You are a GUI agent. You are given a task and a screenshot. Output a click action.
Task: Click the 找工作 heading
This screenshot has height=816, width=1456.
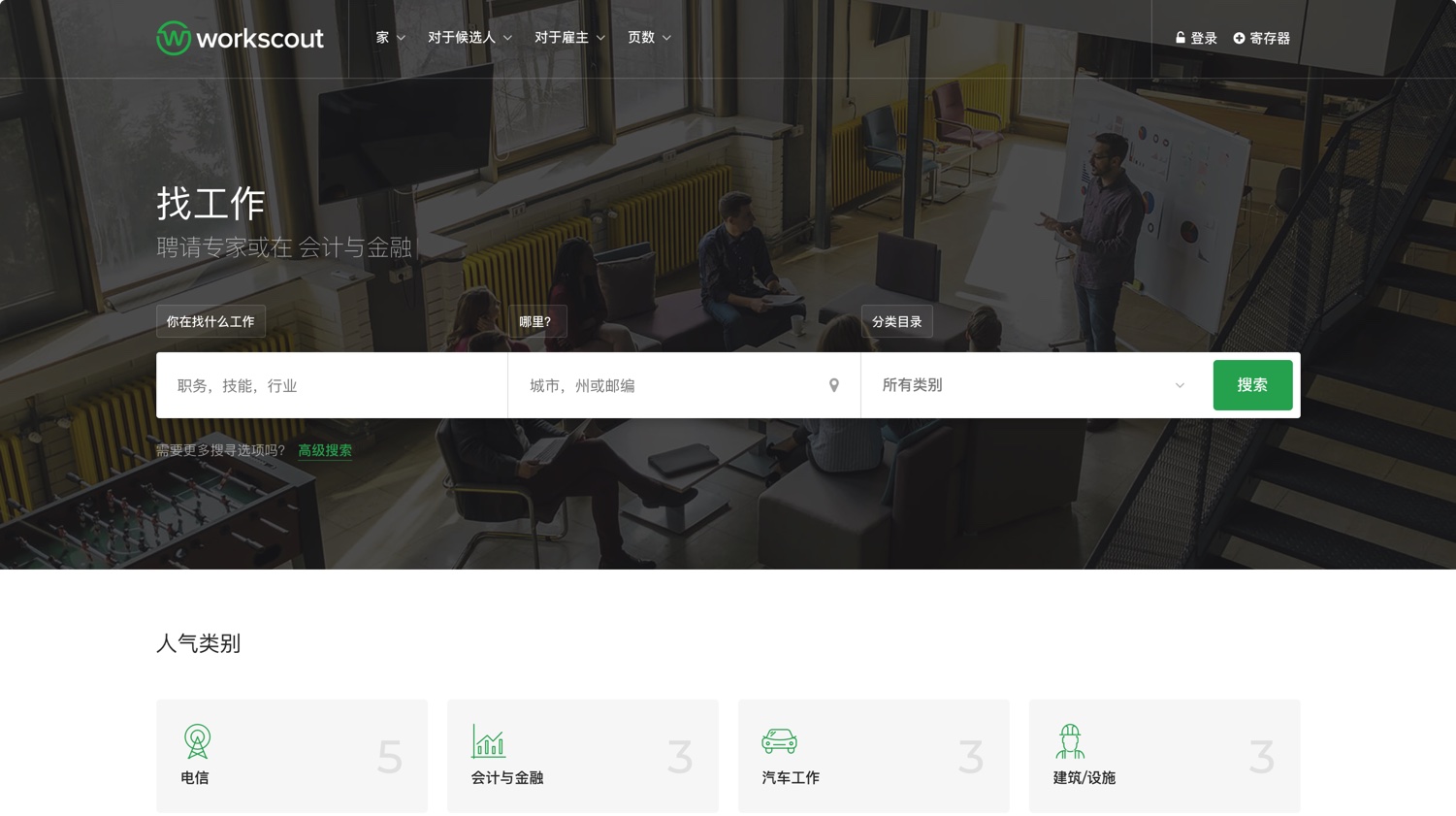pos(210,204)
